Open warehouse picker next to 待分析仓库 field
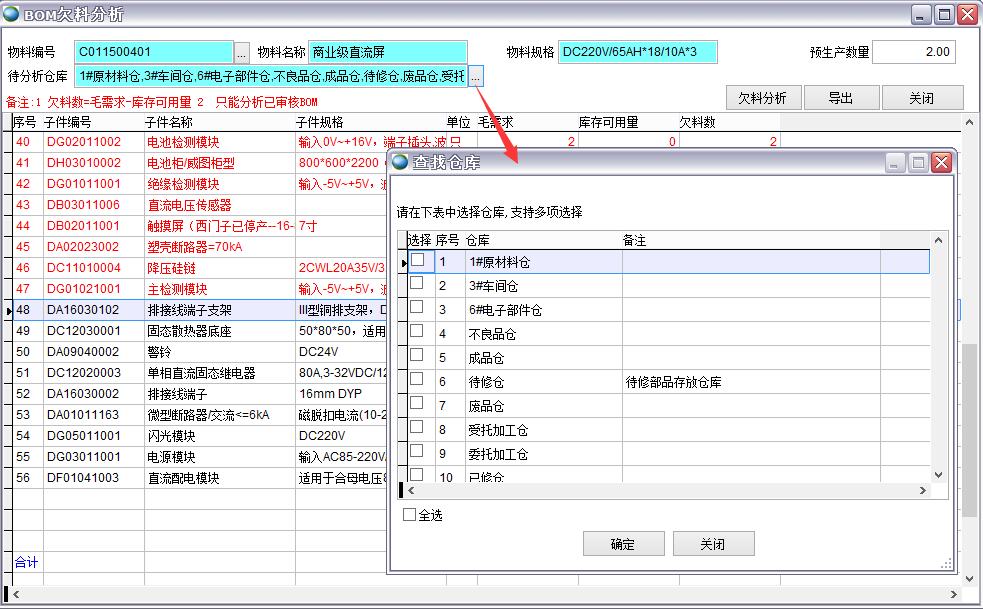The height and width of the screenshot is (610, 983). (x=476, y=76)
